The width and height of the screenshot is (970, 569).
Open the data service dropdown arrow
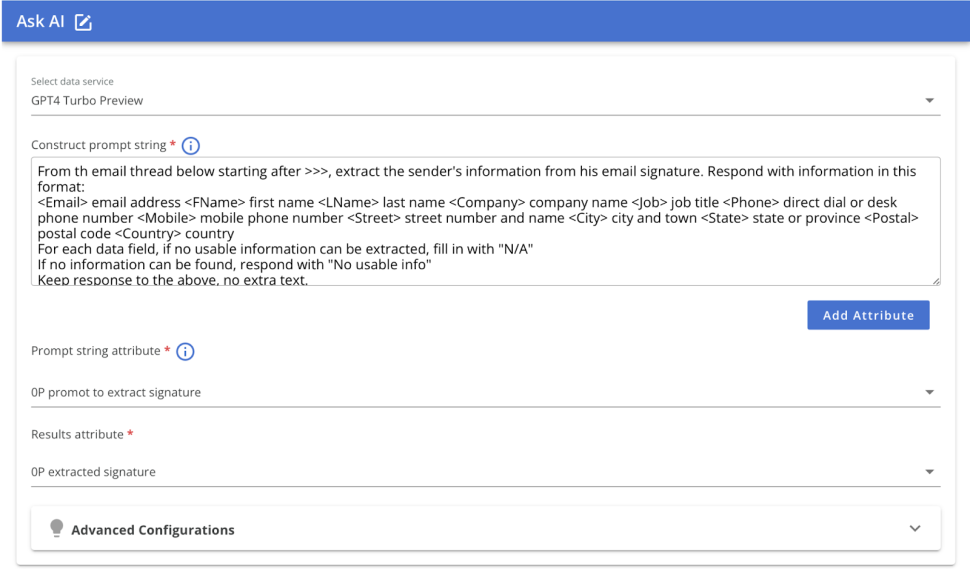coord(929,100)
